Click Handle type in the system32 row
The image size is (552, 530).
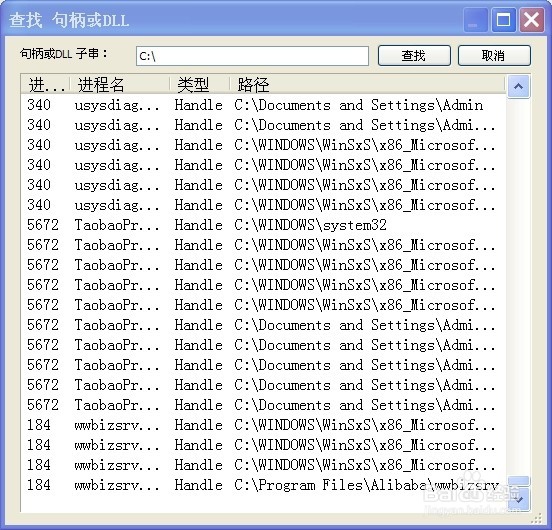pyautogui.click(x=199, y=225)
